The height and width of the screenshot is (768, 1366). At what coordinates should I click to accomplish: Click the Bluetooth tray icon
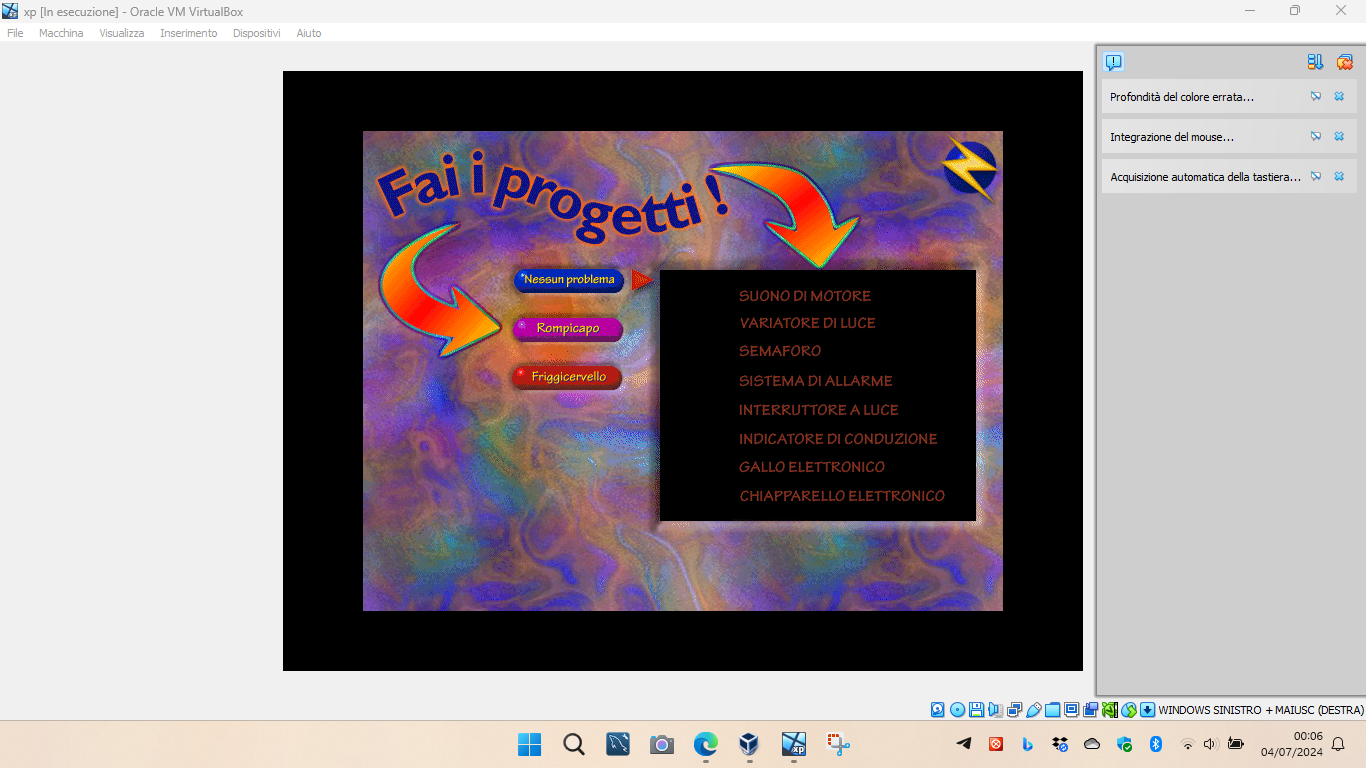pos(1156,744)
